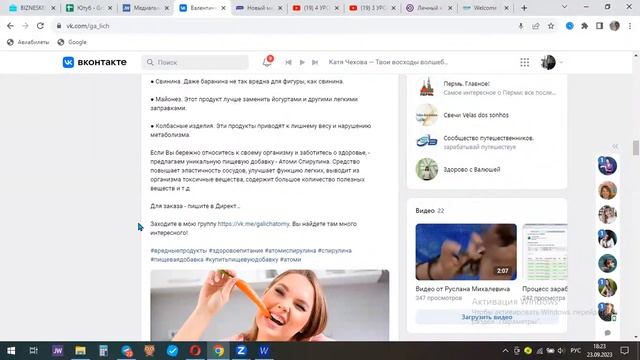Open the notifications bell icon
The width and height of the screenshot is (640, 360).
[x=267, y=62]
